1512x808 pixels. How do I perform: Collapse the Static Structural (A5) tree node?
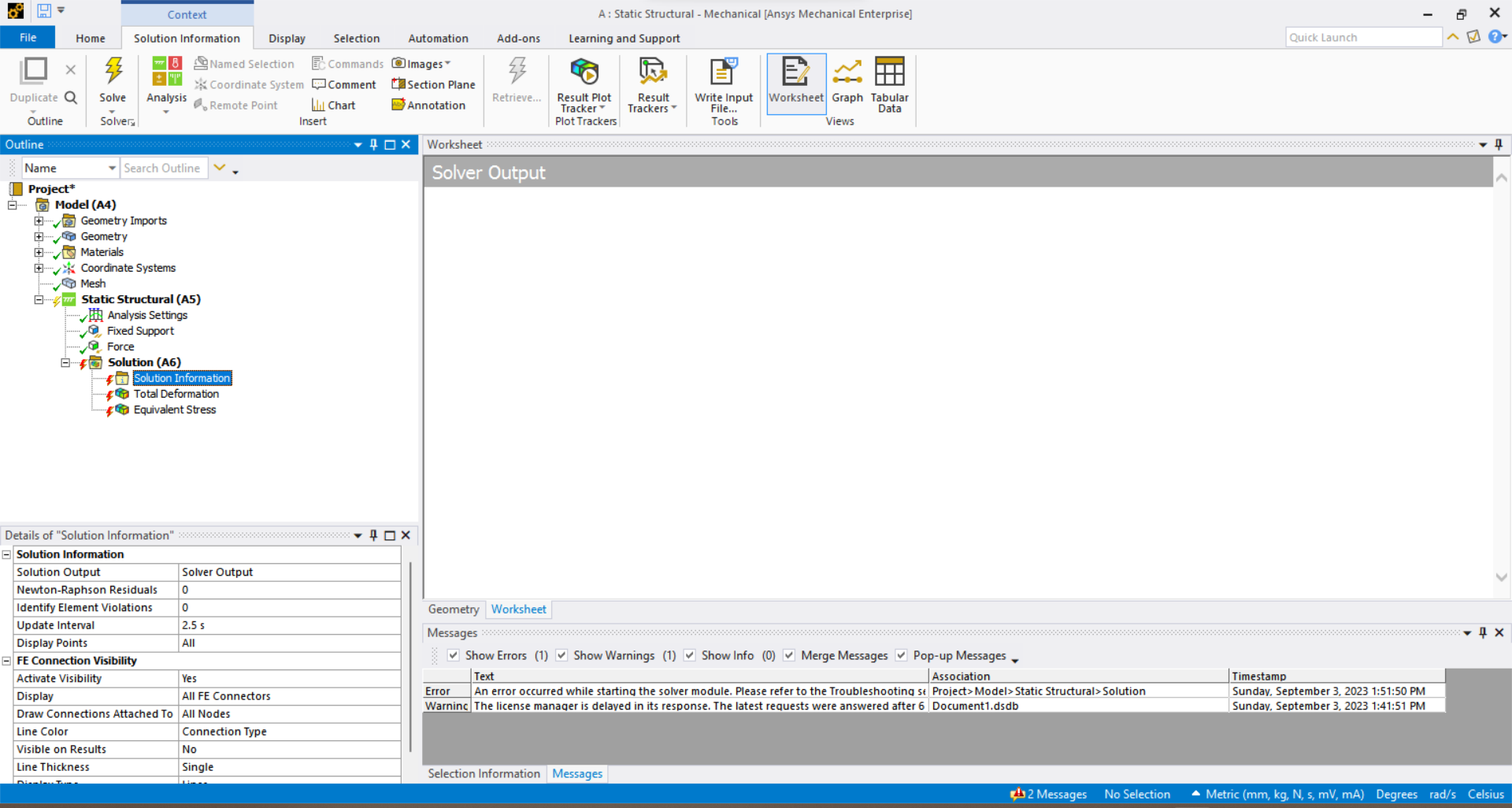pos(39,299)
